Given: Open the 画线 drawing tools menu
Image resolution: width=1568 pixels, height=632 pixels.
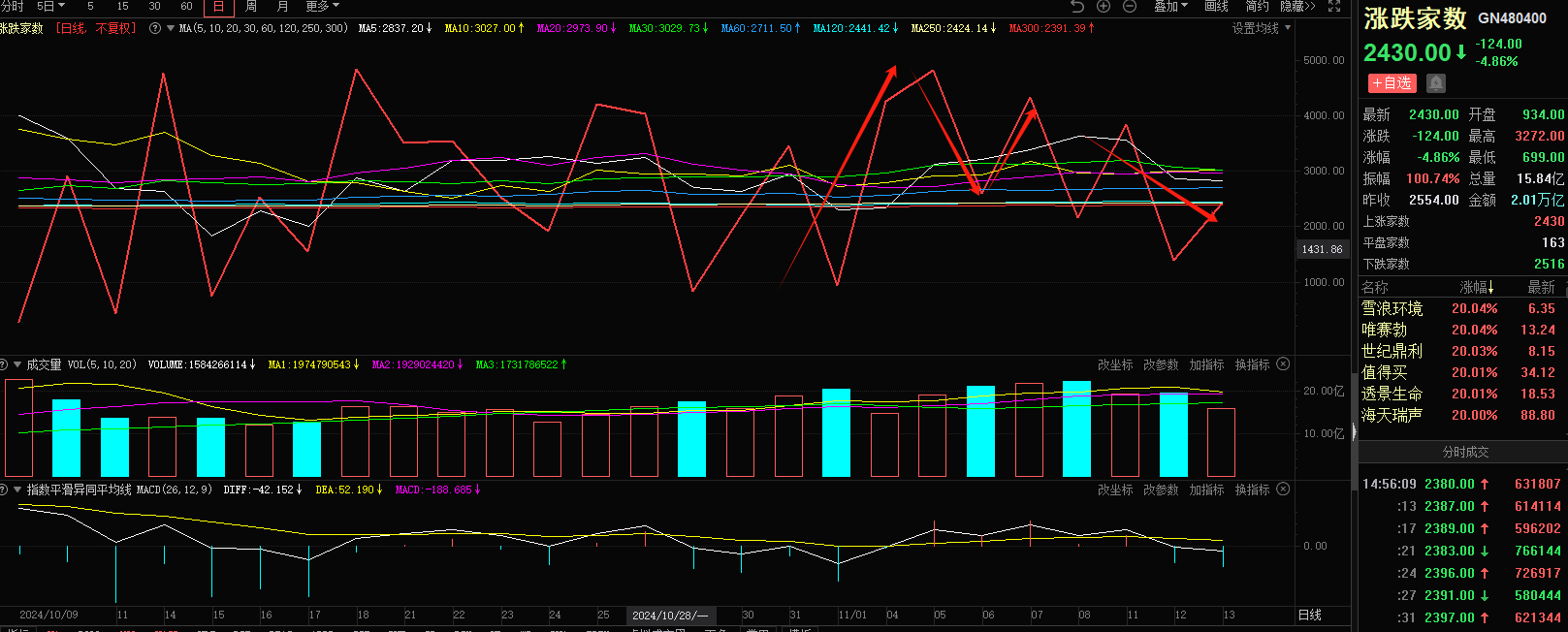Looking at the screenshot, I should pos(1216,6).
